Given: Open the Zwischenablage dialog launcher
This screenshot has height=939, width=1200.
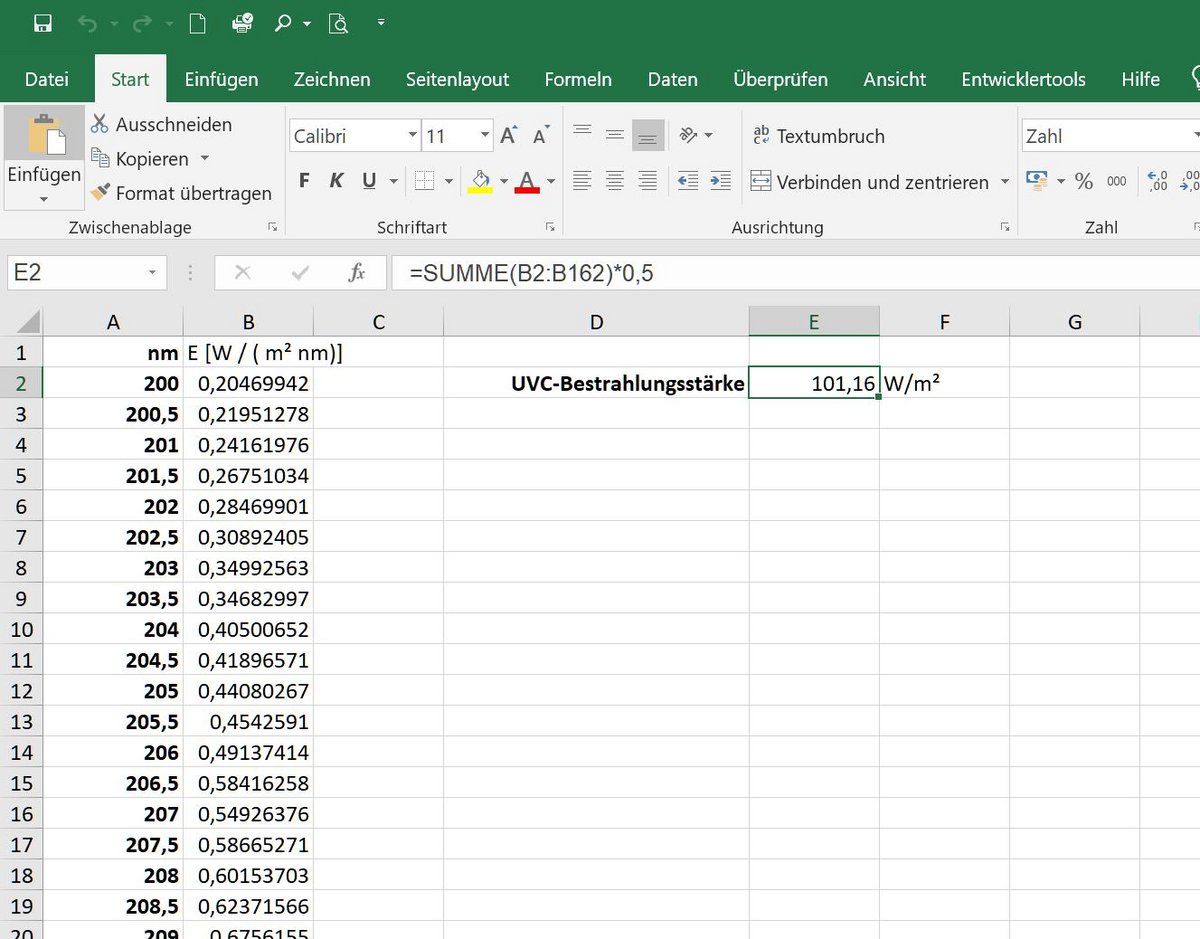Looking at the screenshot, I should click(x=272, y=228).
